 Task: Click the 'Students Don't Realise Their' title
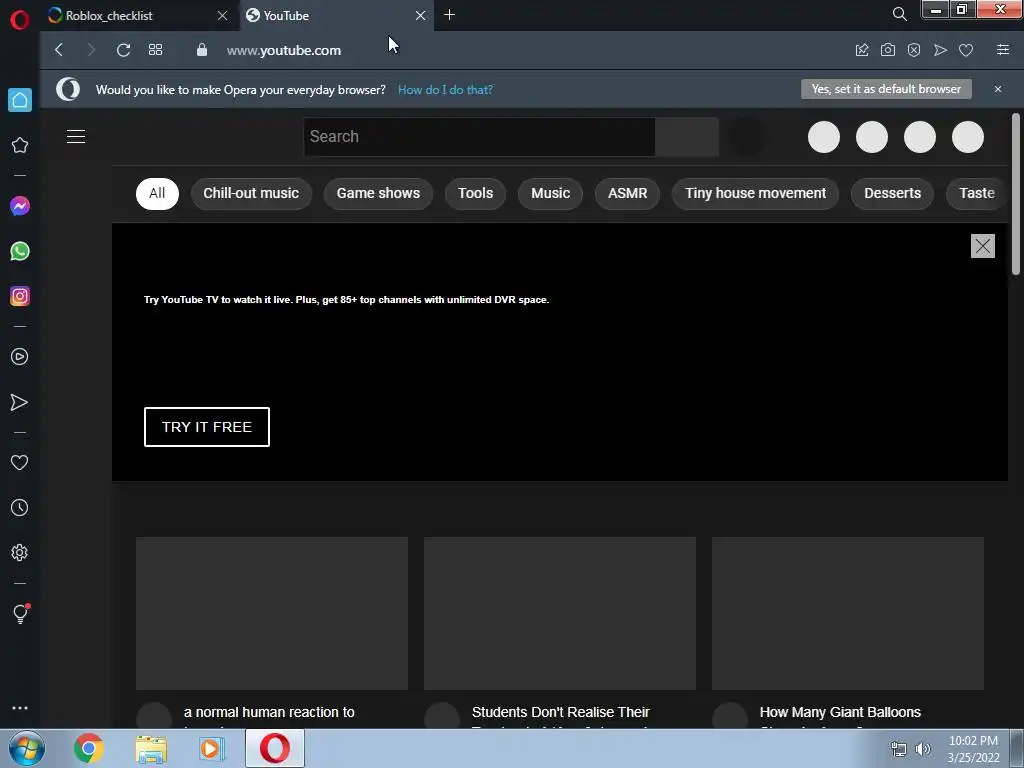tap(561, 712)
